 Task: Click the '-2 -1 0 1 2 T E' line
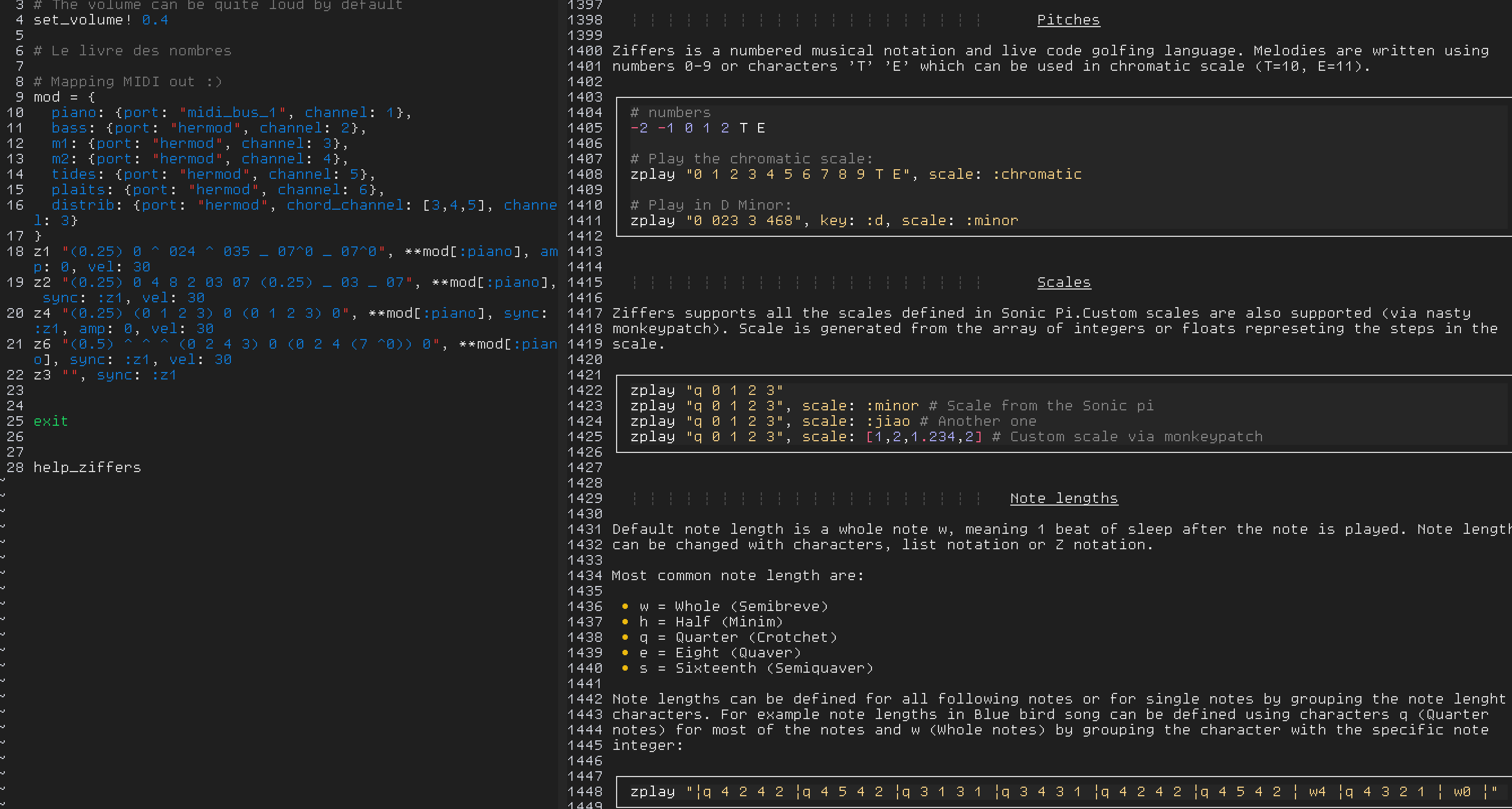pos(698,128)
